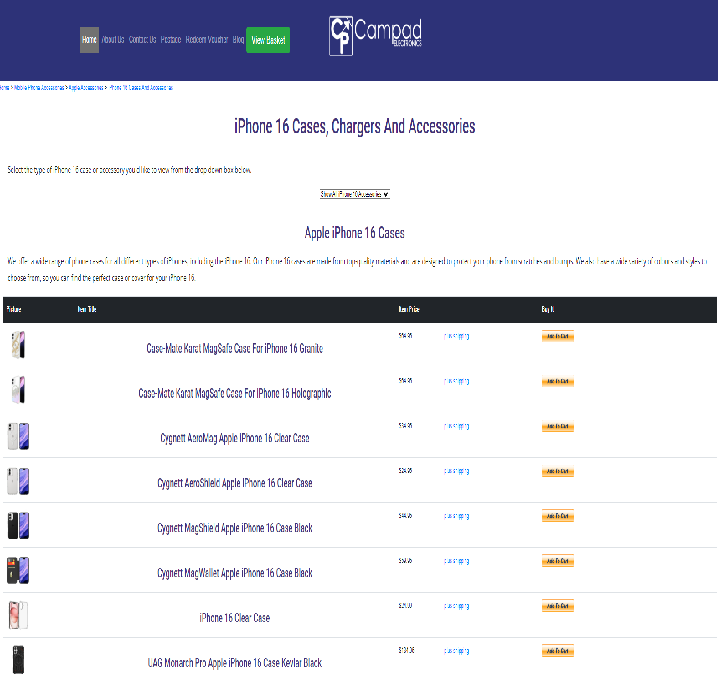
Task: Open the Redeem Voucher page
Action: click(207, 40)
